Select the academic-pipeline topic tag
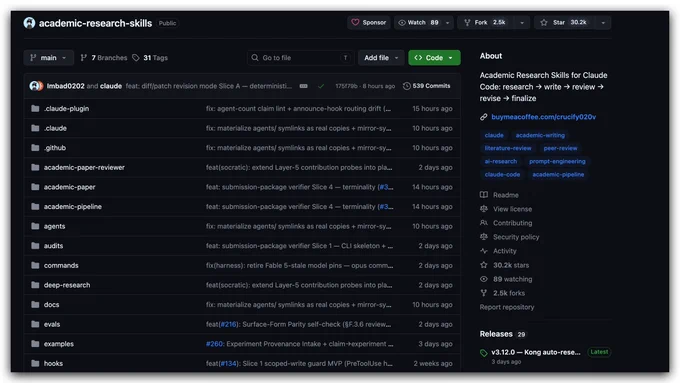The image size is (680, 383). (x=558, y=174)
